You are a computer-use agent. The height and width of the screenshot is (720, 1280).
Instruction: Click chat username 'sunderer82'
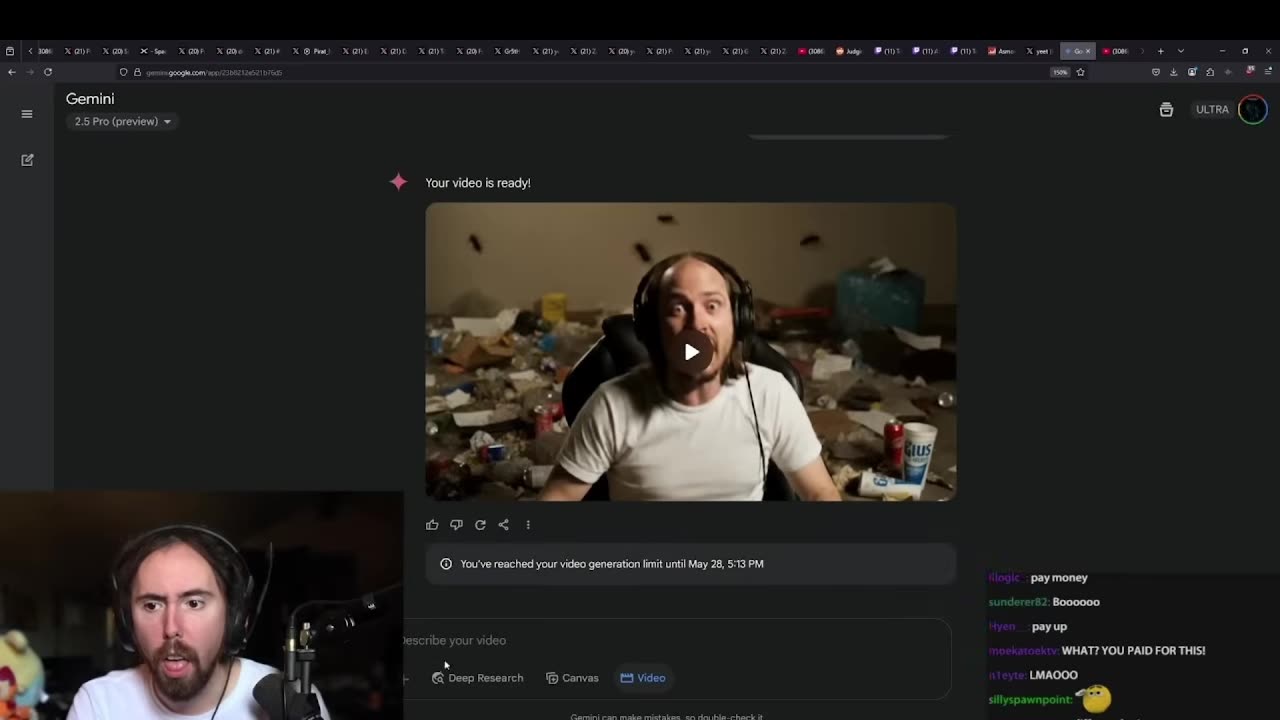click(x=1019, y=602)
